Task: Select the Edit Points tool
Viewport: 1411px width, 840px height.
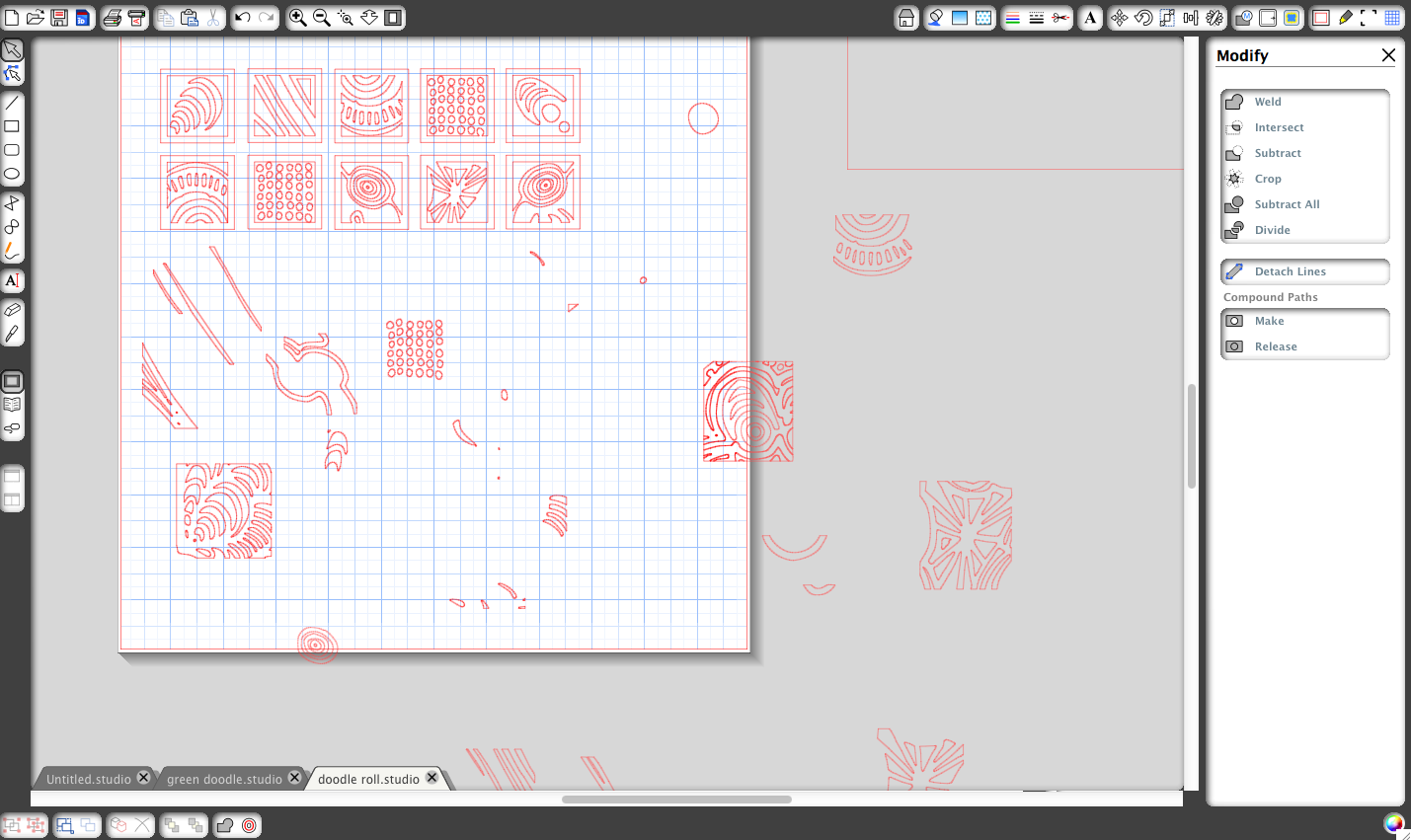Action: click(x=12, y=74)
